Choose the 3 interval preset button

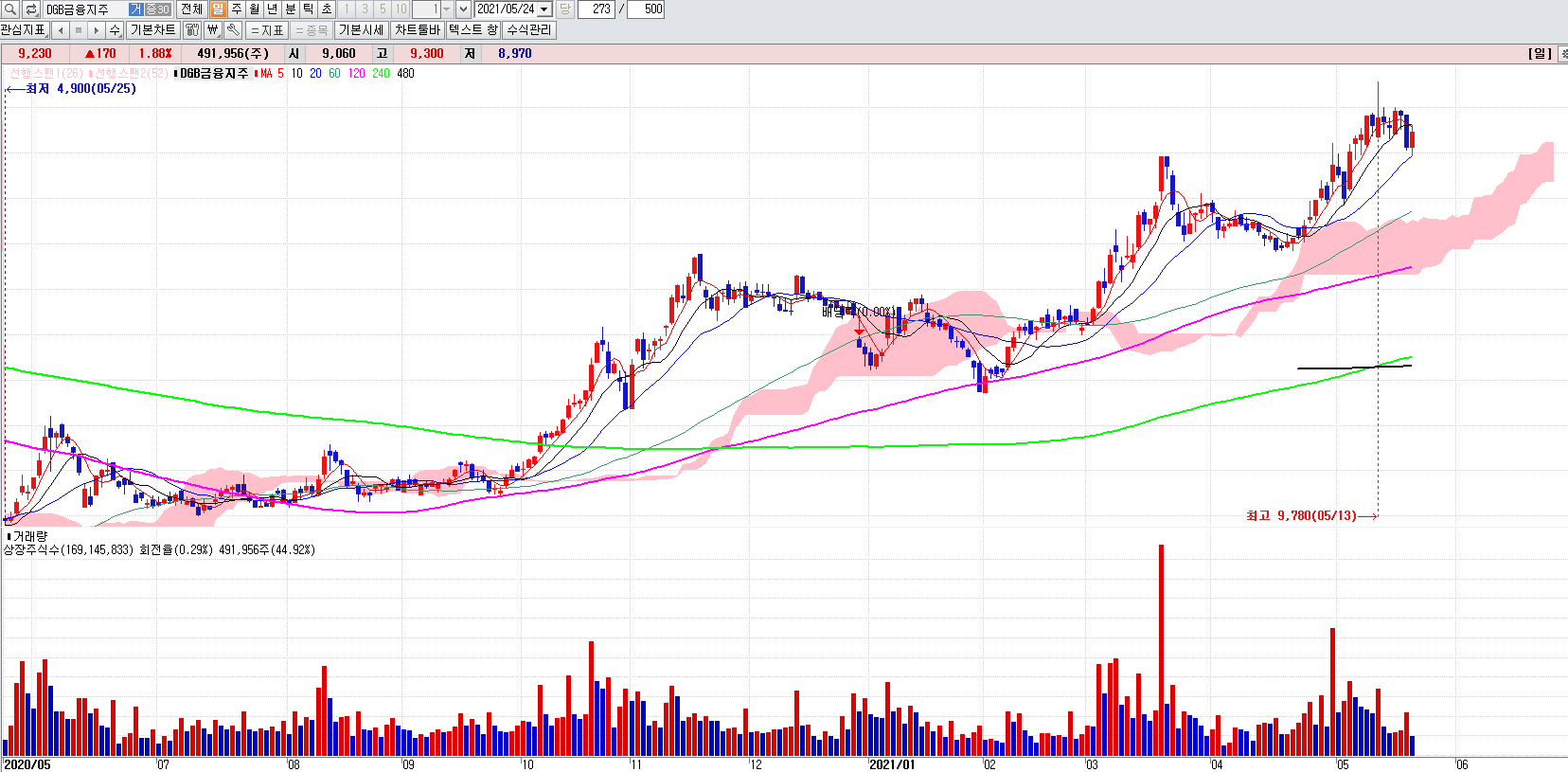(365, 9)
